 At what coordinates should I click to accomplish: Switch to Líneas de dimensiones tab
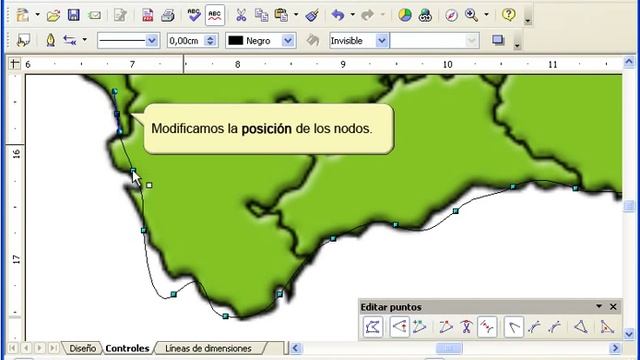[208, 349]
